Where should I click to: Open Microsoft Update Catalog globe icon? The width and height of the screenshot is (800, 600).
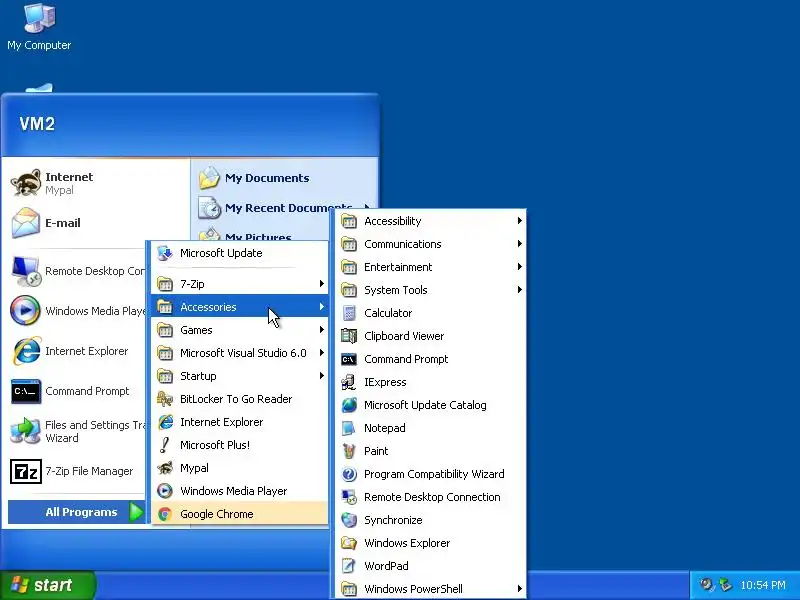(349, 405)
